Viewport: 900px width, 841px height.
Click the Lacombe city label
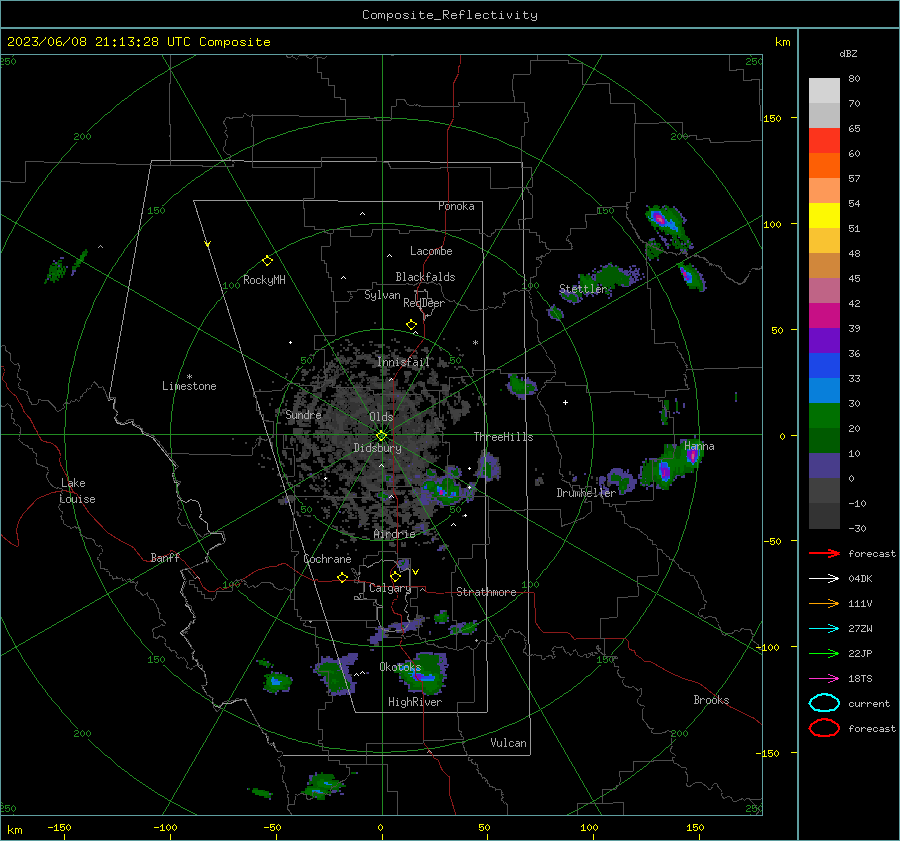(x=431, y=251)
